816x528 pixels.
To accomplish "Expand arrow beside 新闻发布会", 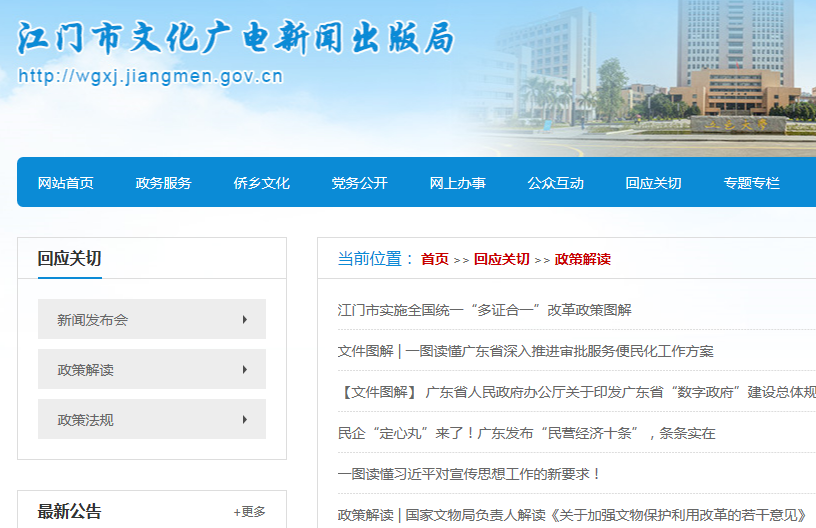I will pyautogui.click(x=244, y=320).
